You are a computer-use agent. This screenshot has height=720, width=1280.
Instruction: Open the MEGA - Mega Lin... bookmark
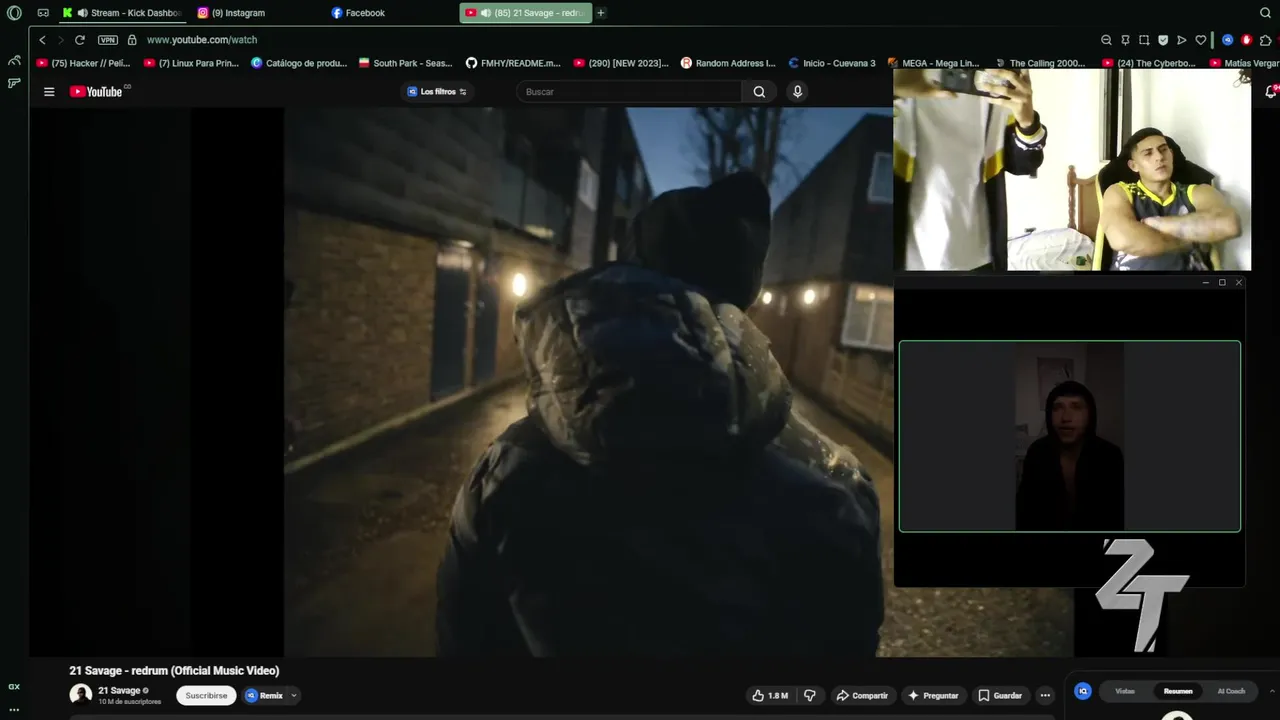coord(933,63)
